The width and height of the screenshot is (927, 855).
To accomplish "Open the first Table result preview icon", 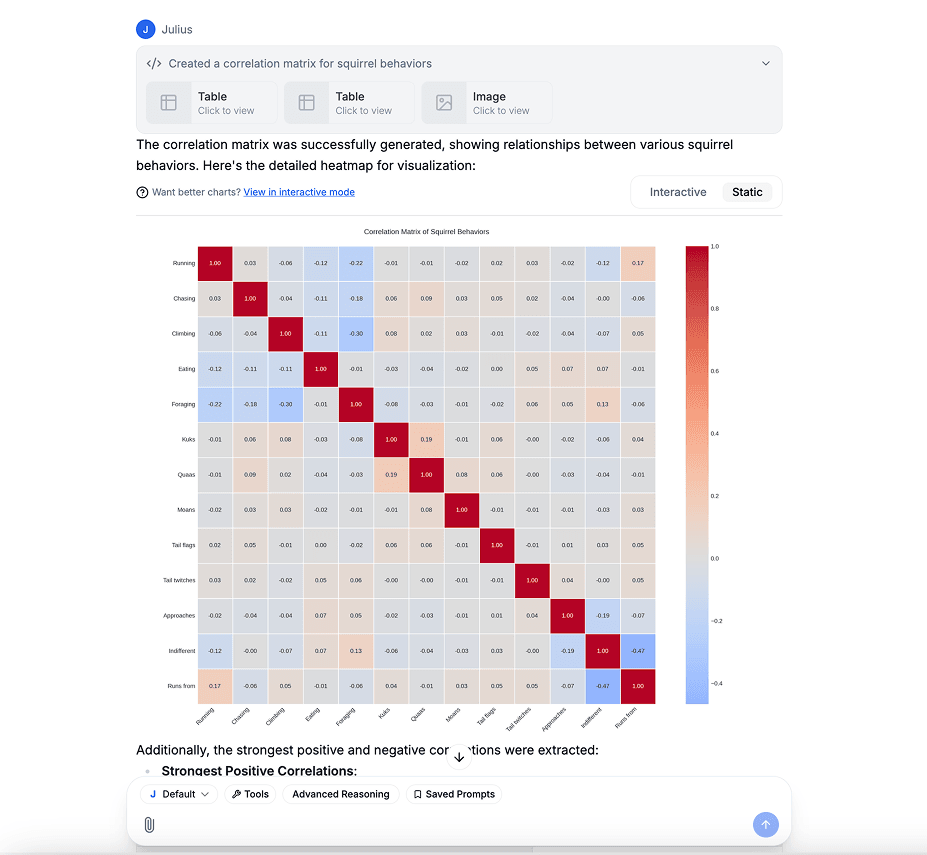I will 168,102.
